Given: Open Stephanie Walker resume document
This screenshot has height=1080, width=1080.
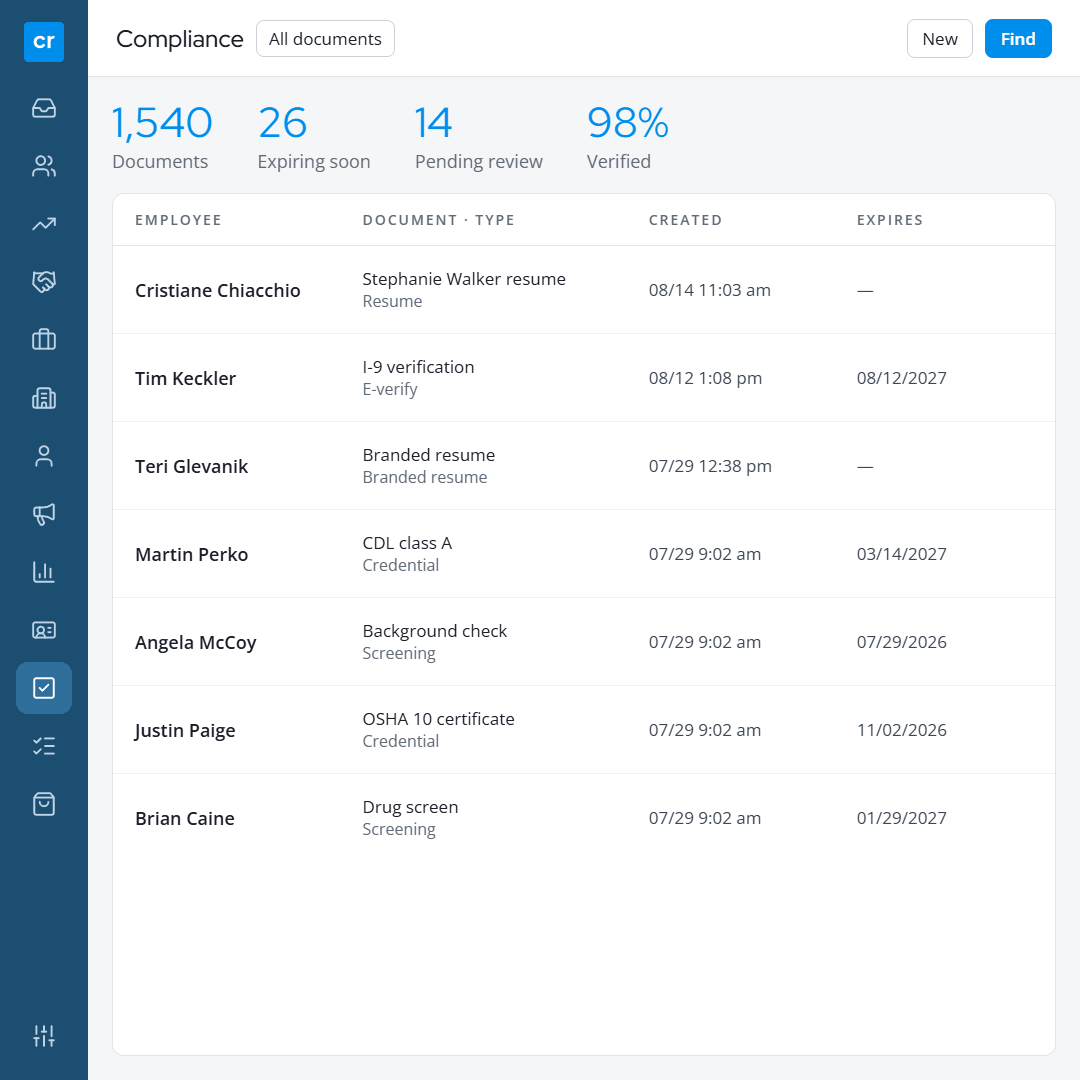Looking at the screenshot, I should pyautogui.click(x=464, y=279).
